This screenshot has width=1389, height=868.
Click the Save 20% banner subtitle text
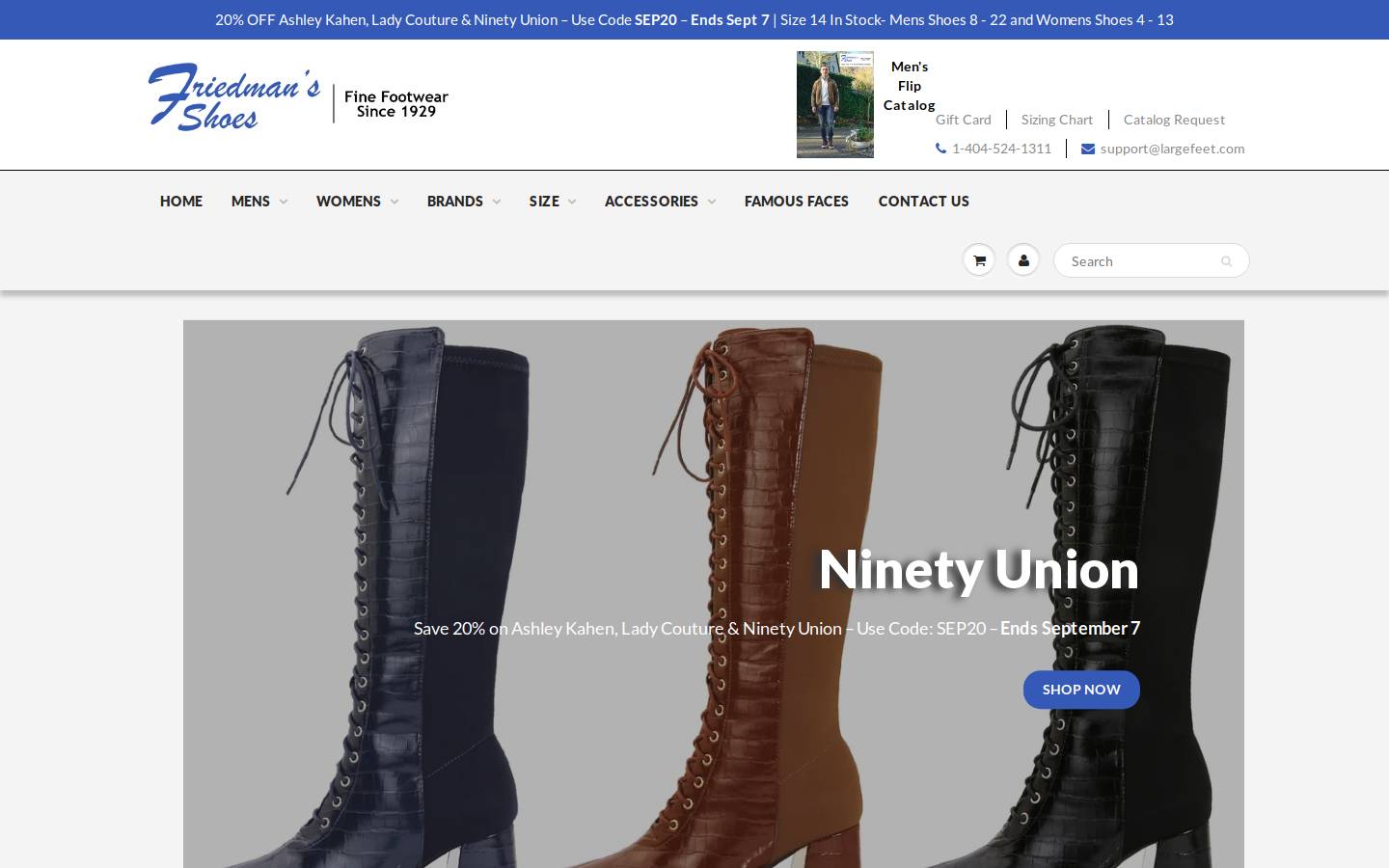776,628
